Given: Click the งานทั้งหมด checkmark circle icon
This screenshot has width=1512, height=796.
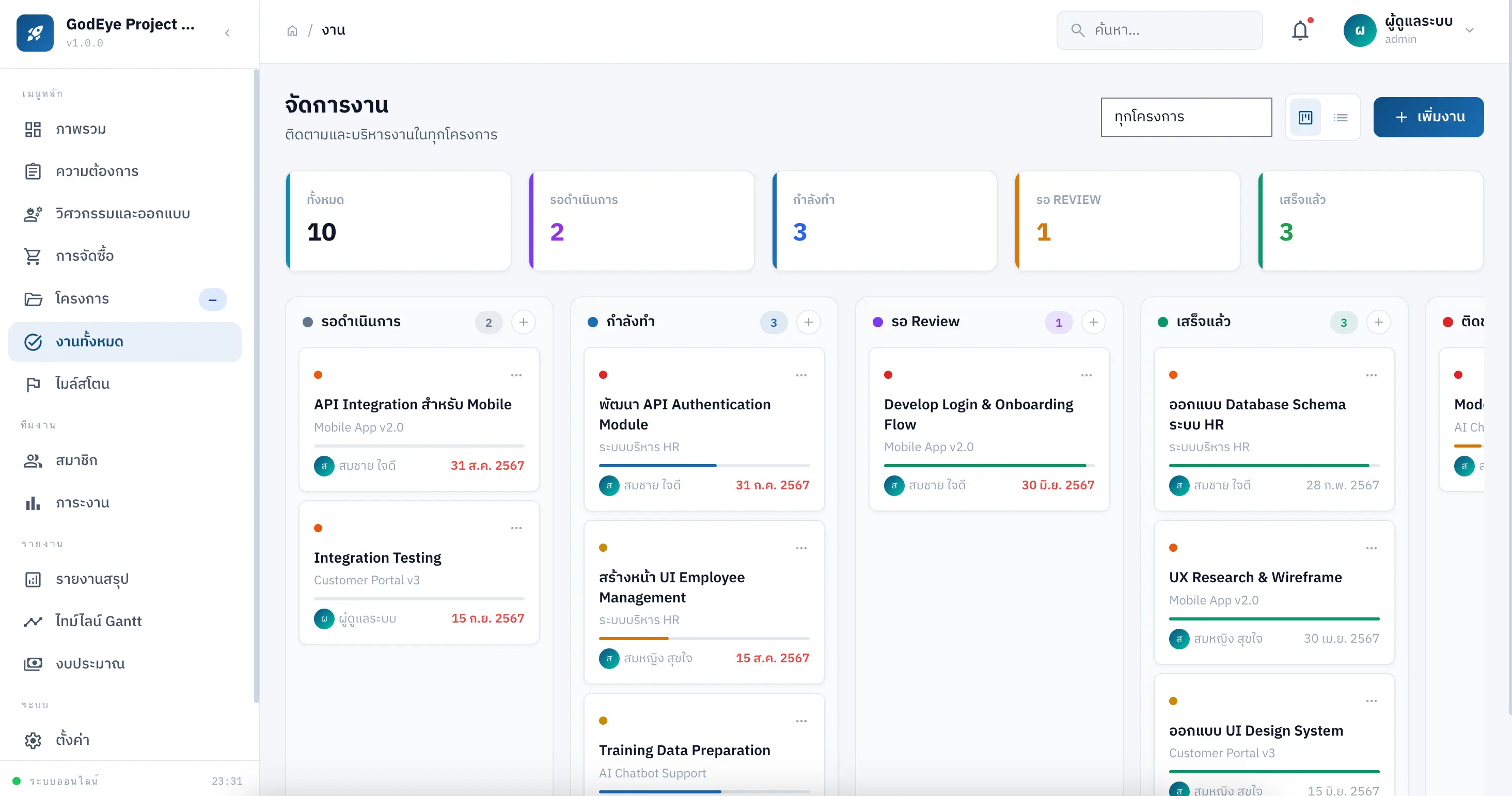Looking at the screenshot, I should [33, 342].
